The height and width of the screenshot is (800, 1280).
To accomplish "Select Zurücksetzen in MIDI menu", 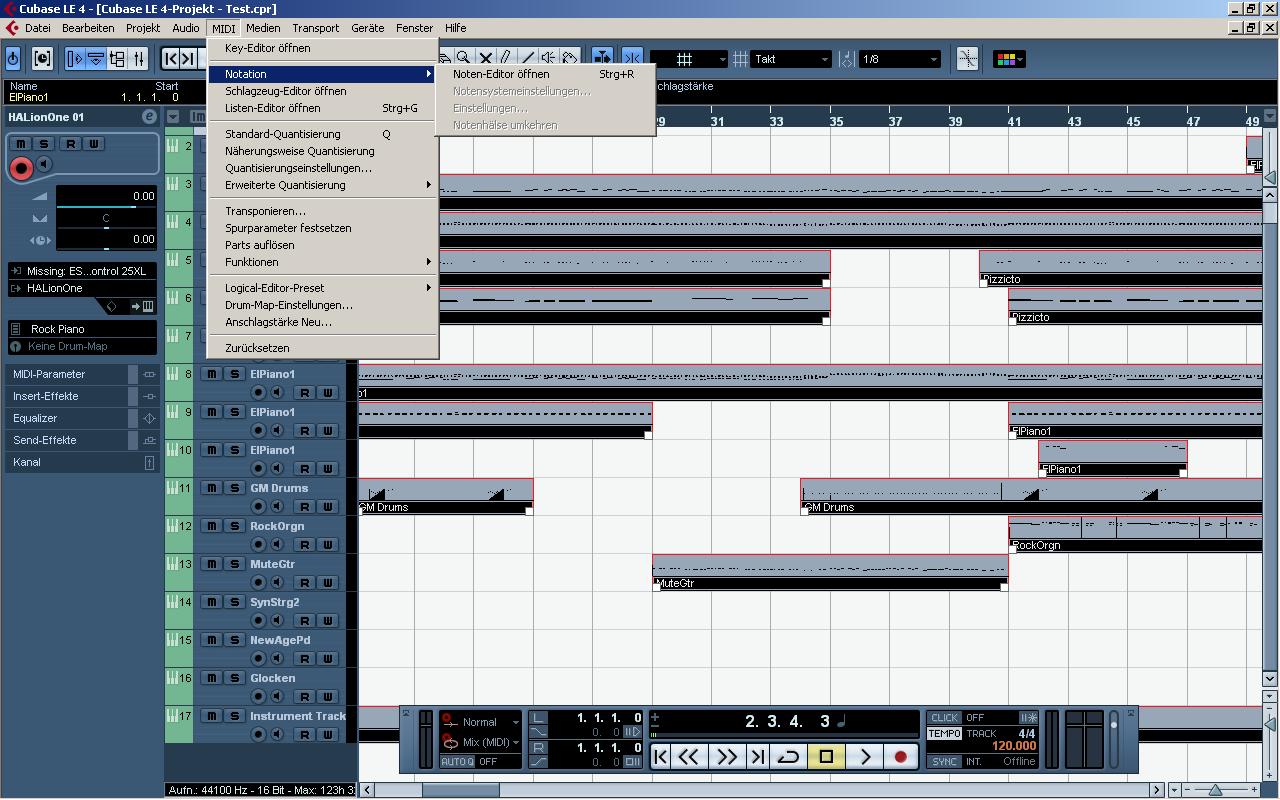I will coord(323,348).
